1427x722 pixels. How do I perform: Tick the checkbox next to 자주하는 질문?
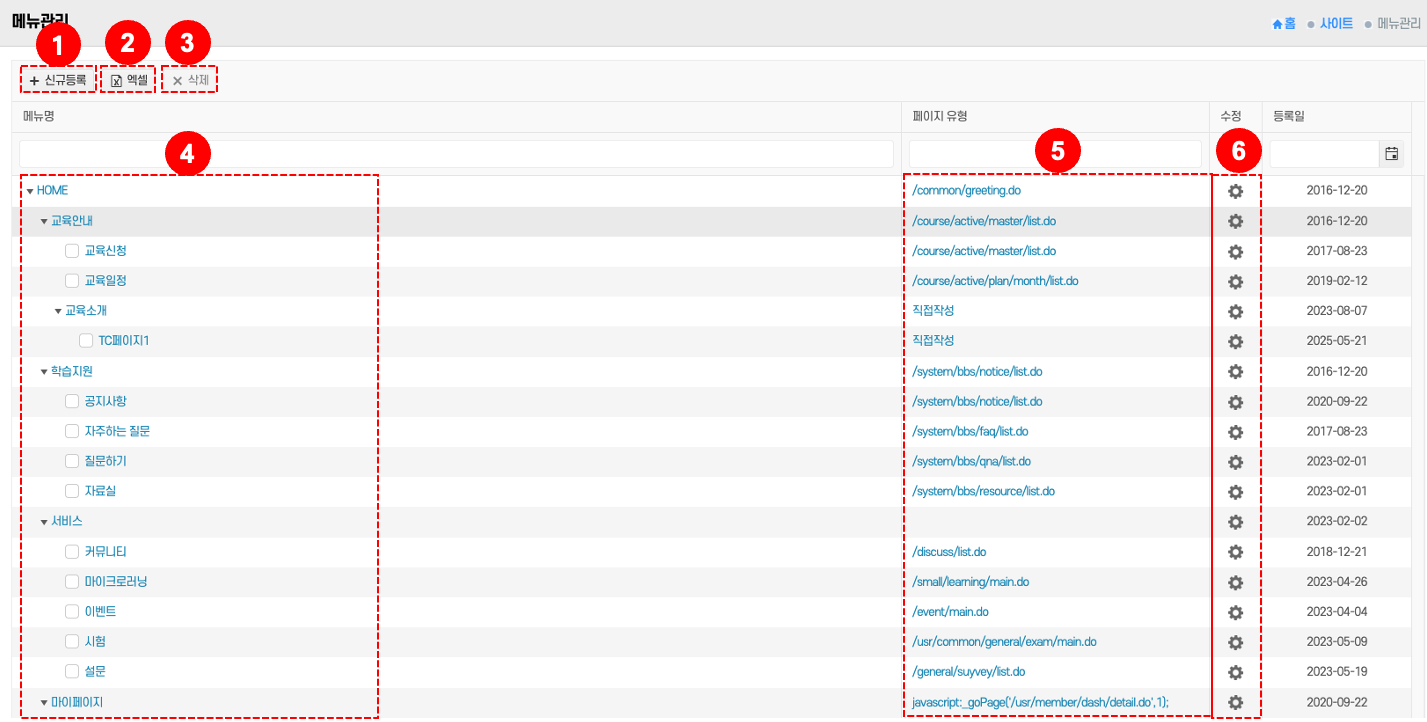(x=72, y=431)
